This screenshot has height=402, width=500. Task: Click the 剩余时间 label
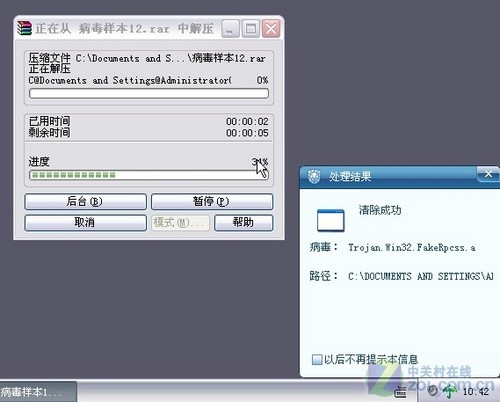(49, 133)
